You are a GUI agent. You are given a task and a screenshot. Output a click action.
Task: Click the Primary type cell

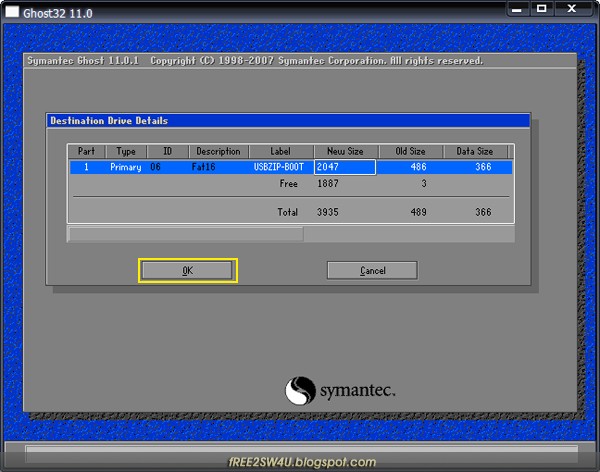point(126,167)
